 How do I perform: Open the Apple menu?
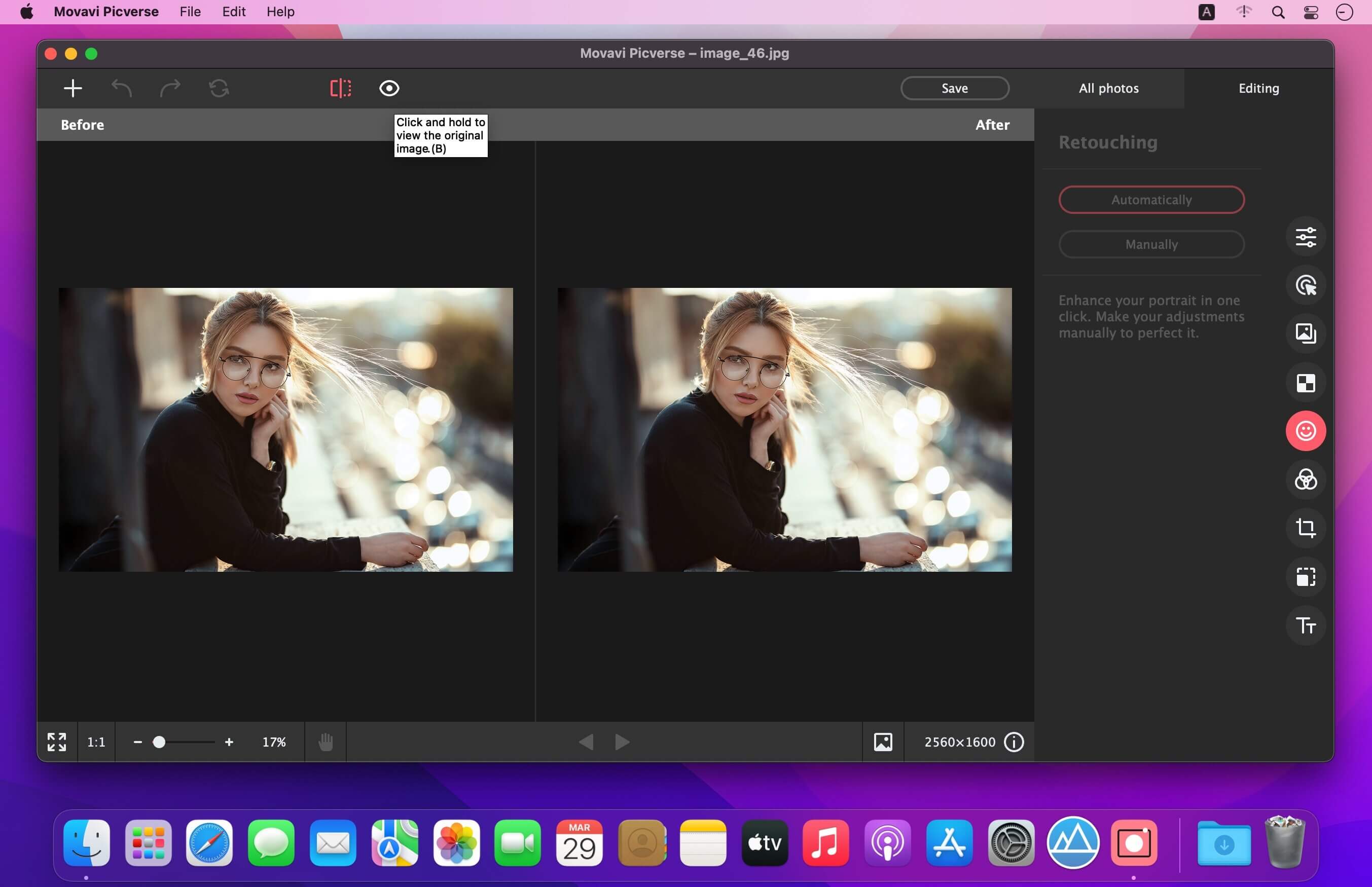(26, 12)
